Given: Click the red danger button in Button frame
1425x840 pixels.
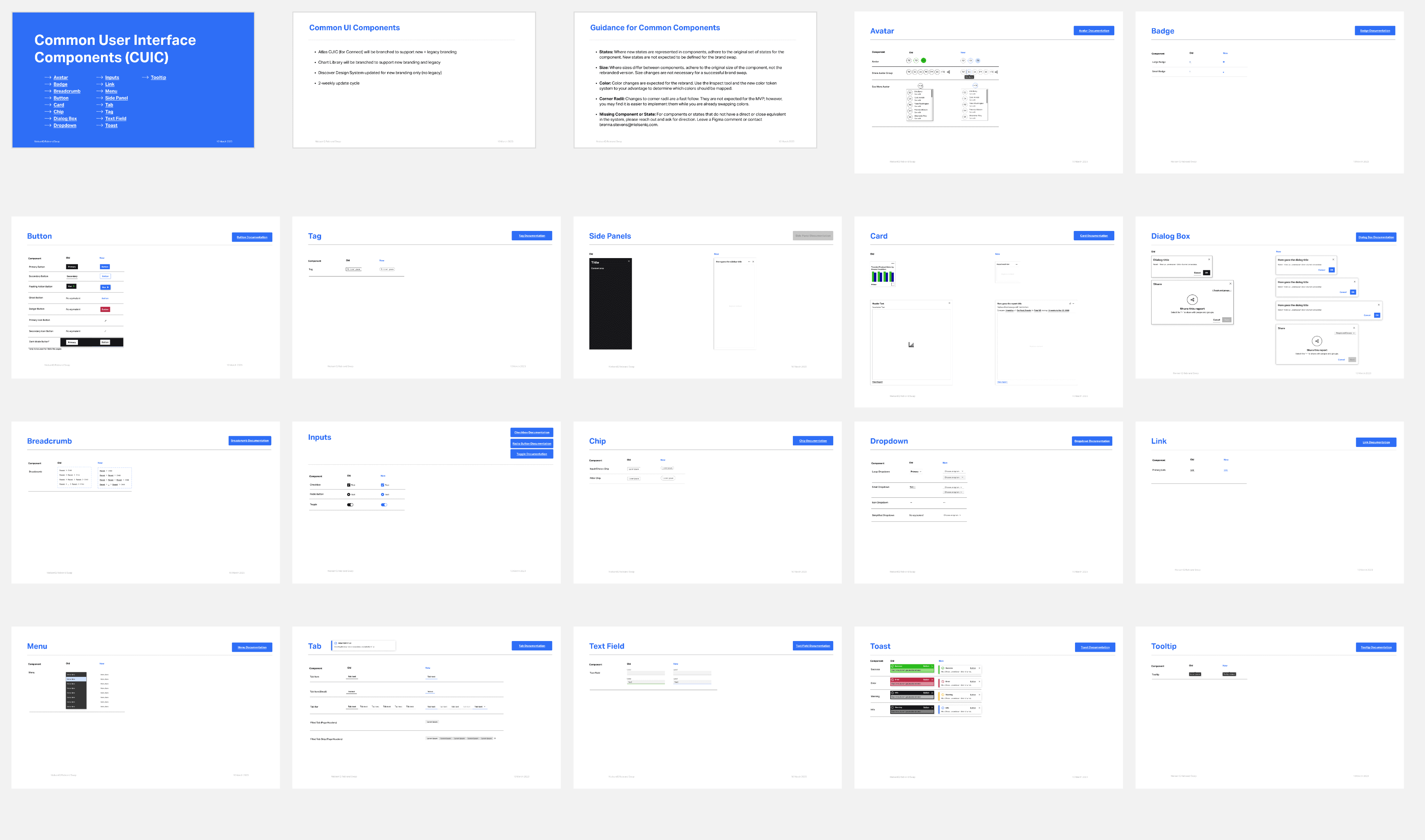Looking at the screenshot, I should [105, 310].
